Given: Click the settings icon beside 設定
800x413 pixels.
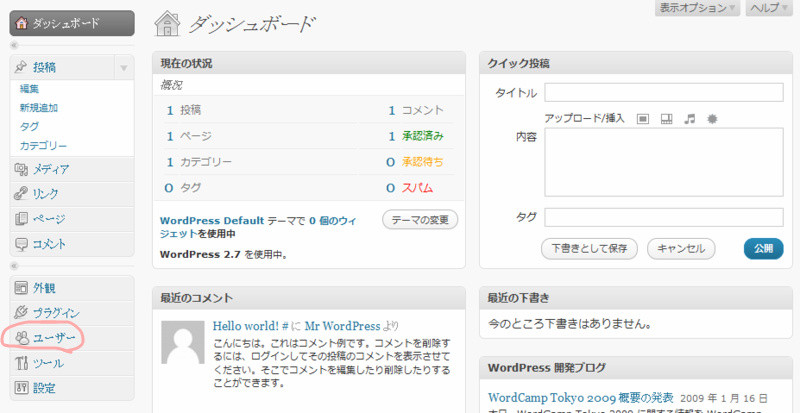Looking at the screenshot, I should [x=21, y=388].
